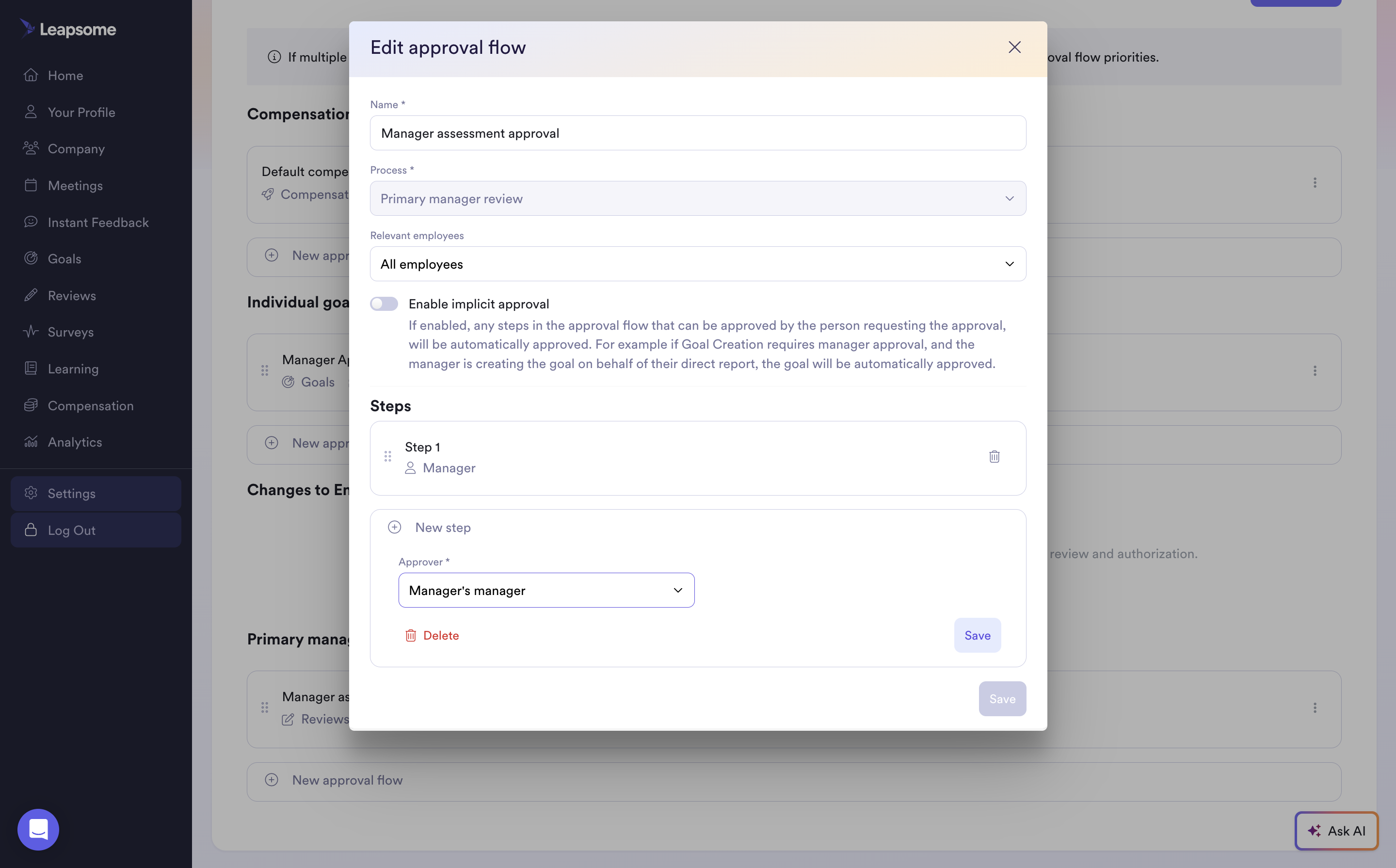1396x868 pixels.
Task: Grab the Step 1 drag handle
Action: 388,456
